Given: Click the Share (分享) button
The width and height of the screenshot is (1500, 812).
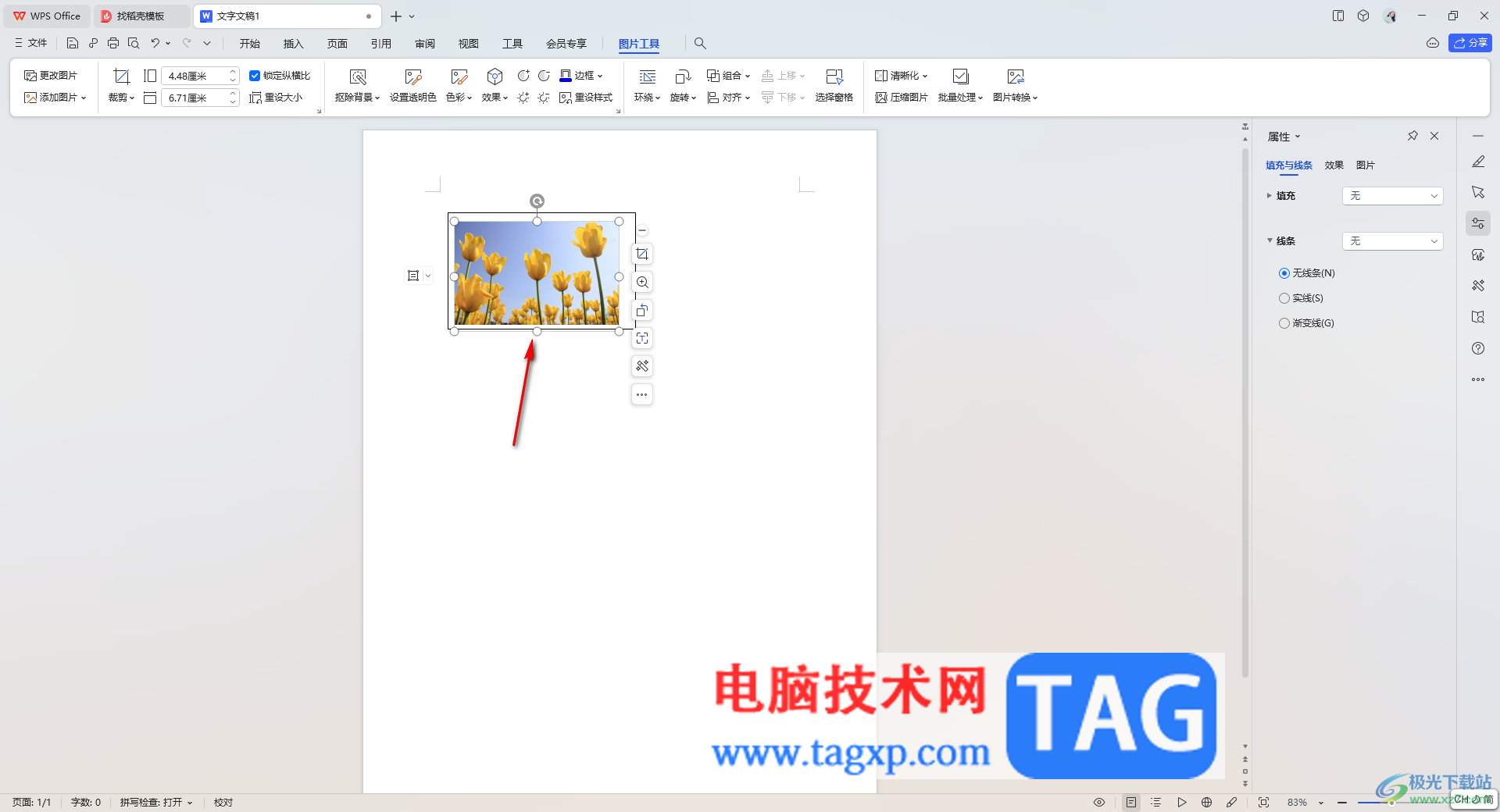Looking at the screenshot, I should click(1470, 43).
